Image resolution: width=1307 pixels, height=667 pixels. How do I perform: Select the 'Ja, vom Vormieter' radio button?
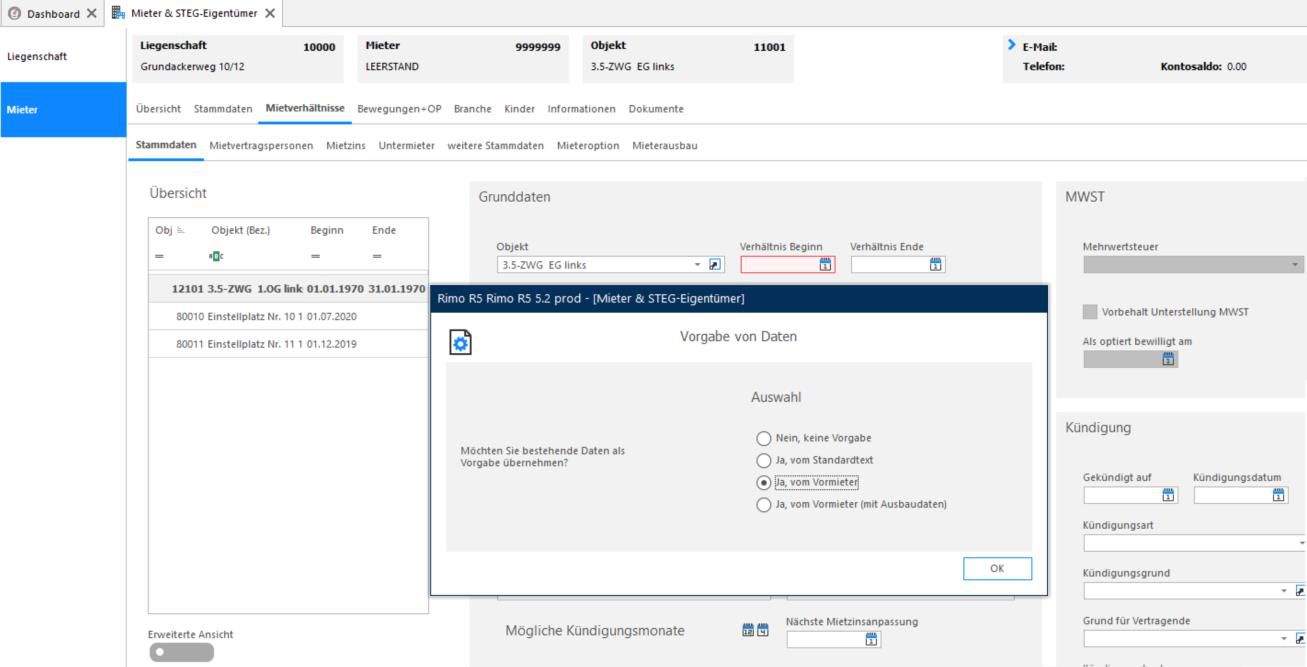tap(764, 482)
